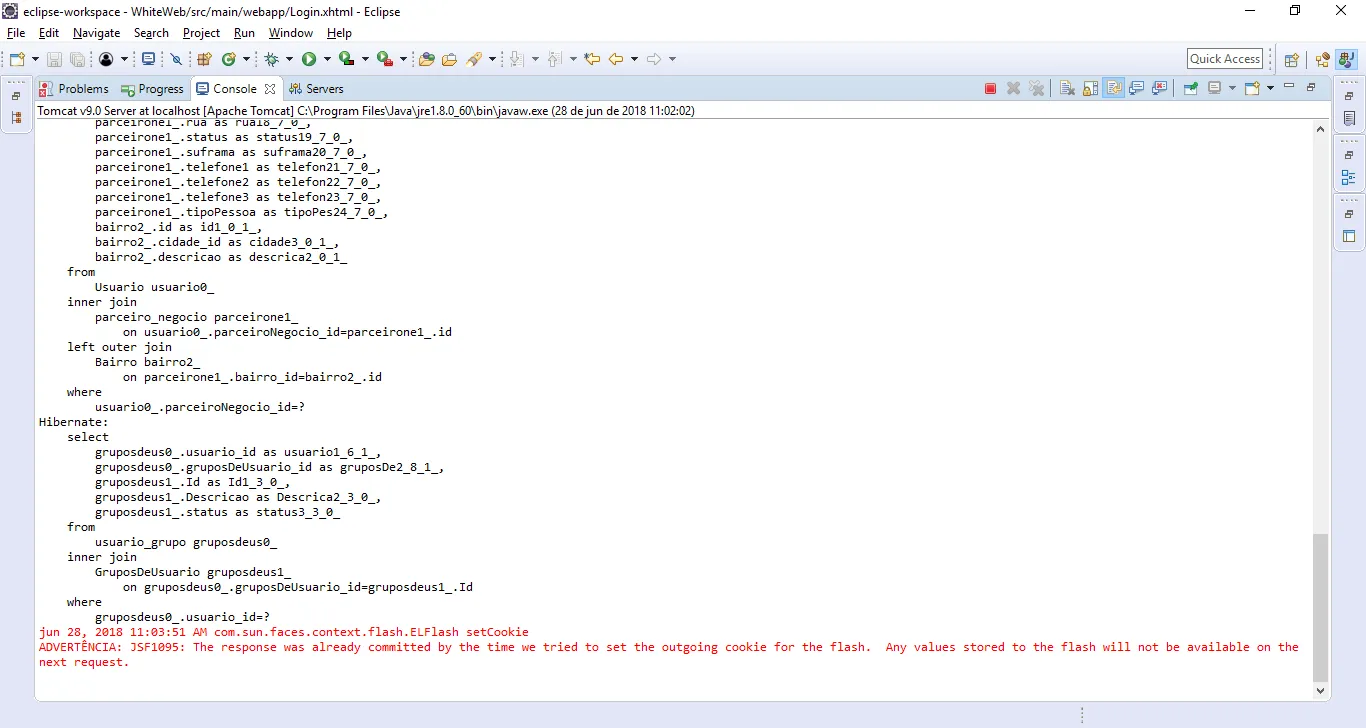
Task: Terminate the running Tomcat server in console
Action: 990,89
